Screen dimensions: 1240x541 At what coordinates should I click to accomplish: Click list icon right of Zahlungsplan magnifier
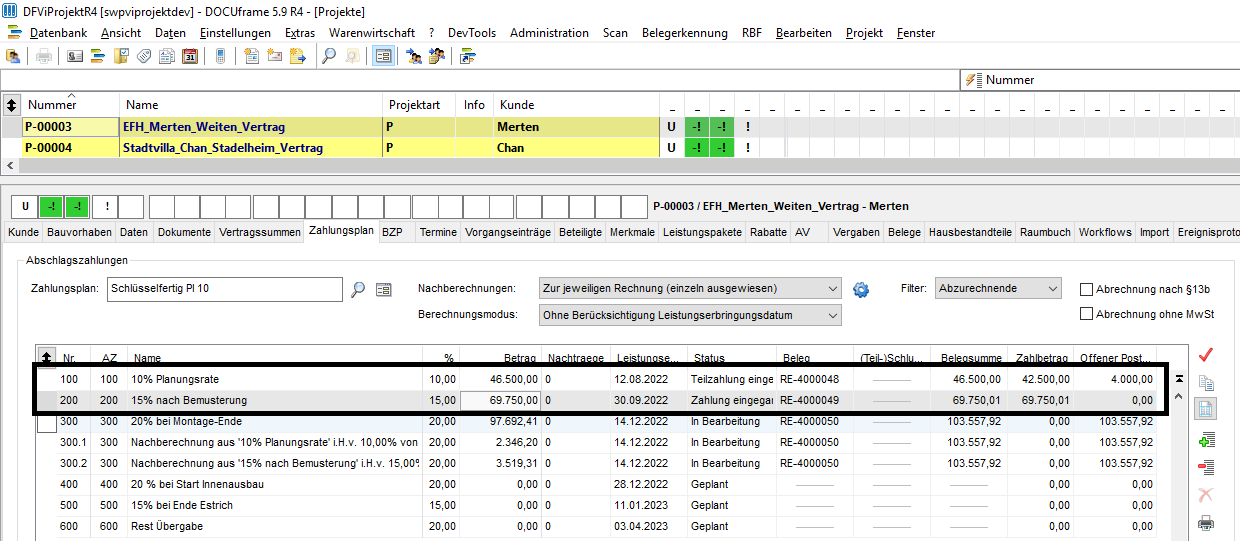point(383,290)
